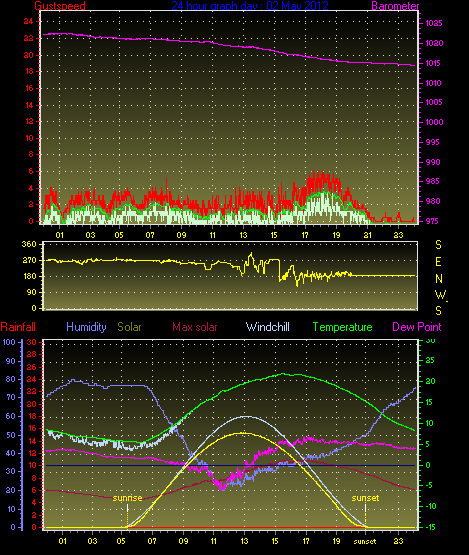
Task: Select the 270 wind direction axis label
Action: point(29,261)
